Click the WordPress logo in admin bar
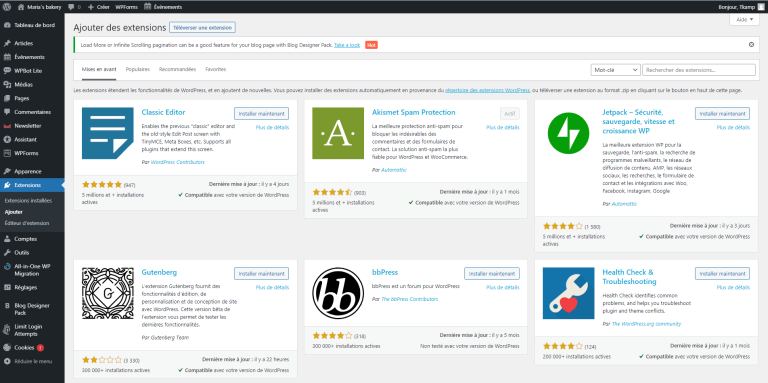768x383 pixels. click(x=6, y=7)
